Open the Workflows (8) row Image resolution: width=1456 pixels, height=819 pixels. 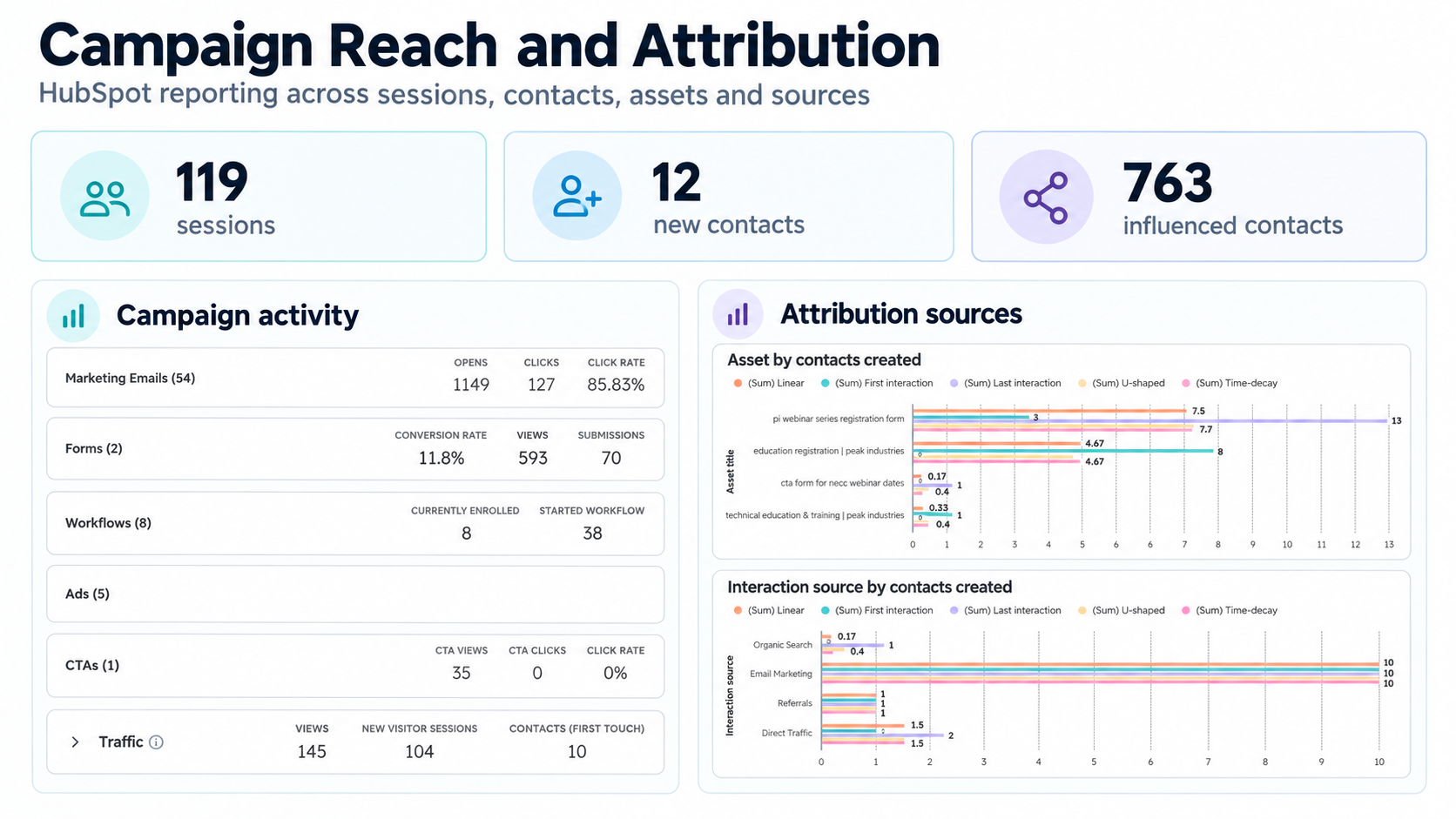point(355,523)
